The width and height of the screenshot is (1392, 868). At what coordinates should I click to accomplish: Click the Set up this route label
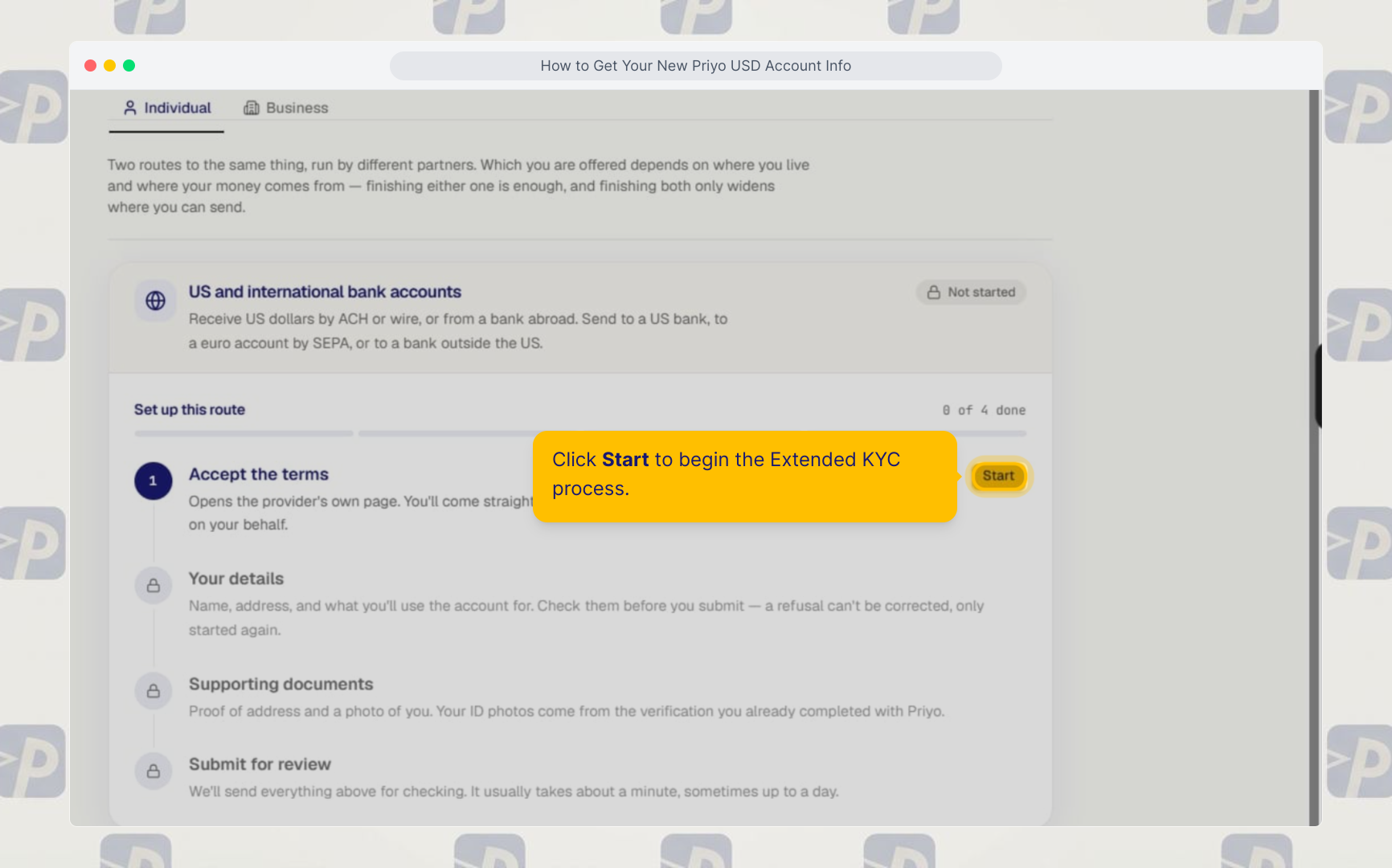[x=190, y=409]
